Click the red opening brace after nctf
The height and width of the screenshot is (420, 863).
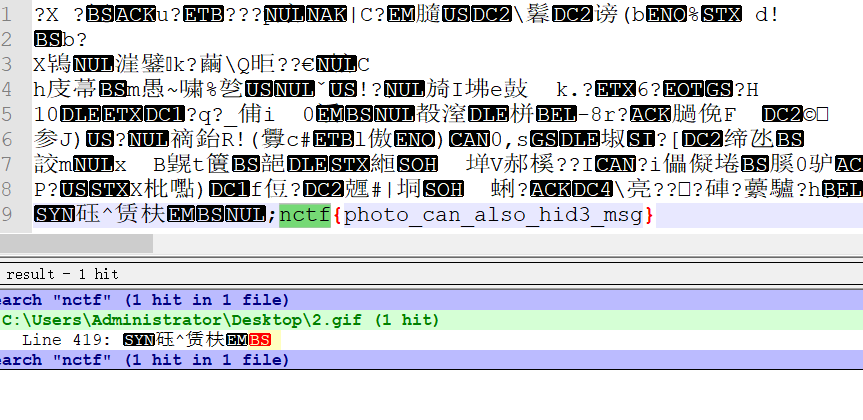tap(336, 215)
